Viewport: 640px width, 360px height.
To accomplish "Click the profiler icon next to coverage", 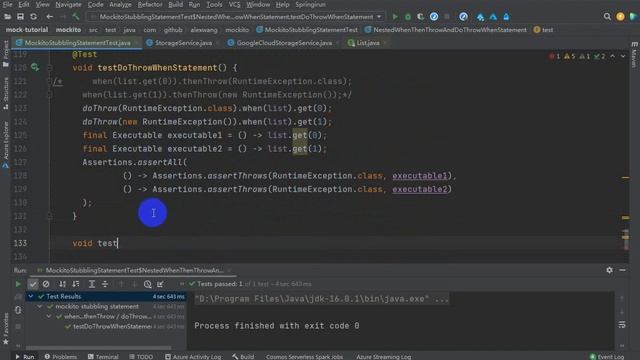I will (x=434, y=17).
